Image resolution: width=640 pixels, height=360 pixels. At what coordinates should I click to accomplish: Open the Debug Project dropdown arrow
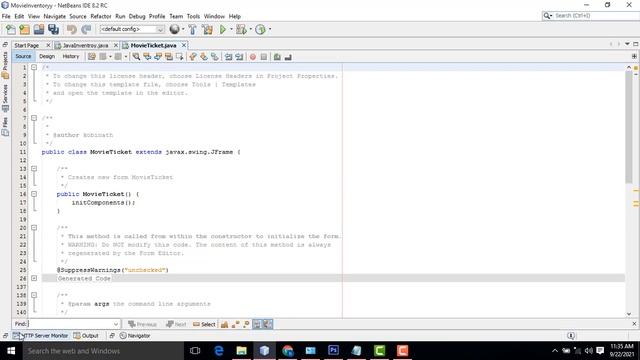(250, 29)
